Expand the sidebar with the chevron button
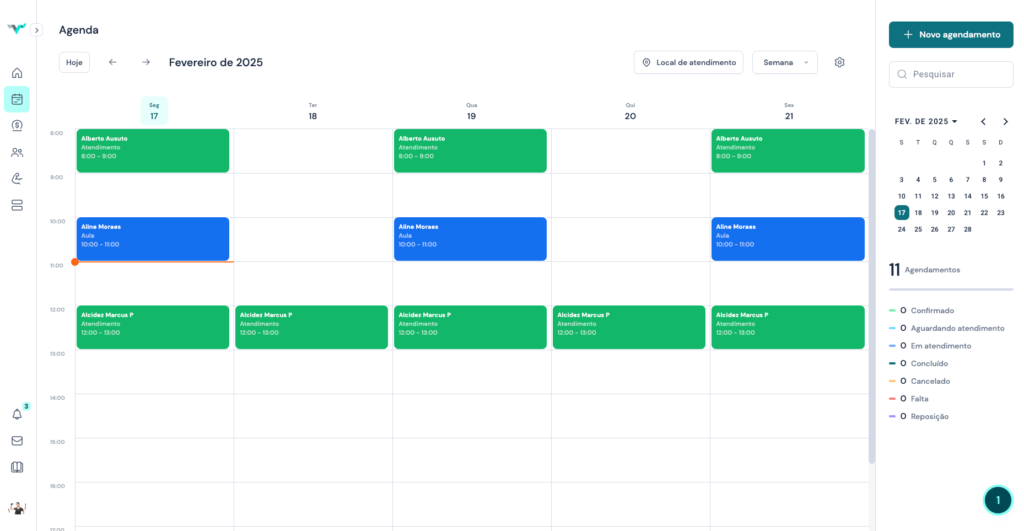 37,30
